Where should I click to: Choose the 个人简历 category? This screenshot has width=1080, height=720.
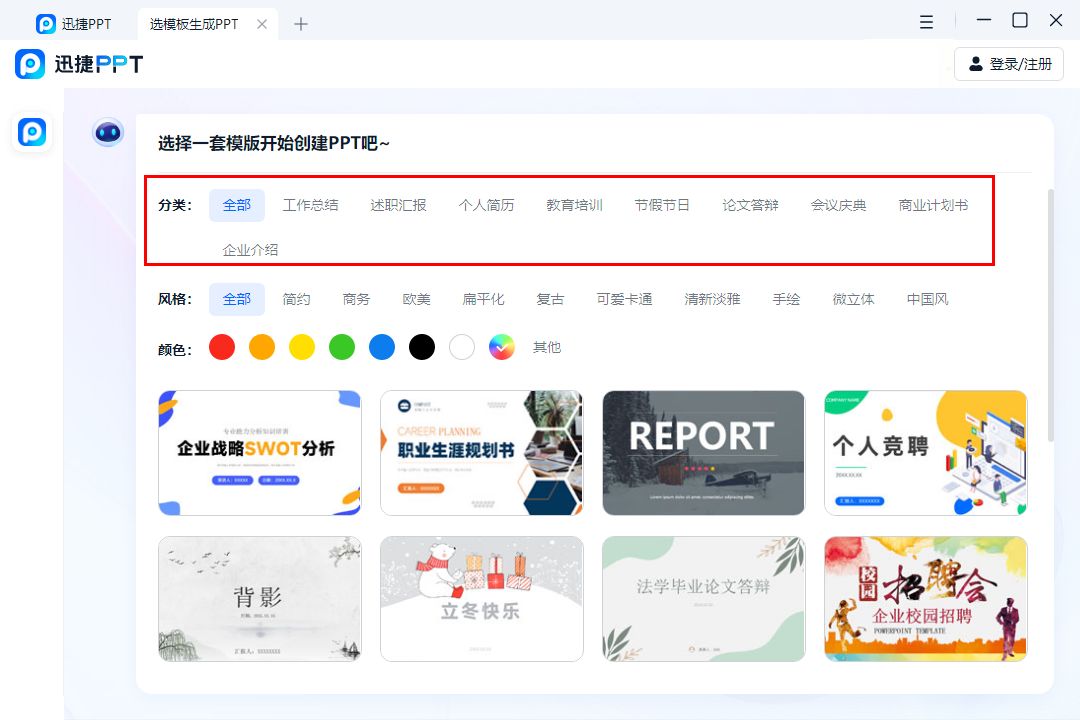[486, 205]
